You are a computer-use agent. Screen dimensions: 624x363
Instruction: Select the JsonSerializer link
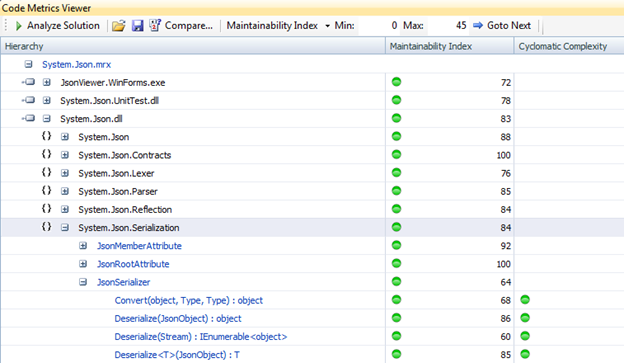pyautogui.click(x=123, y=283)
